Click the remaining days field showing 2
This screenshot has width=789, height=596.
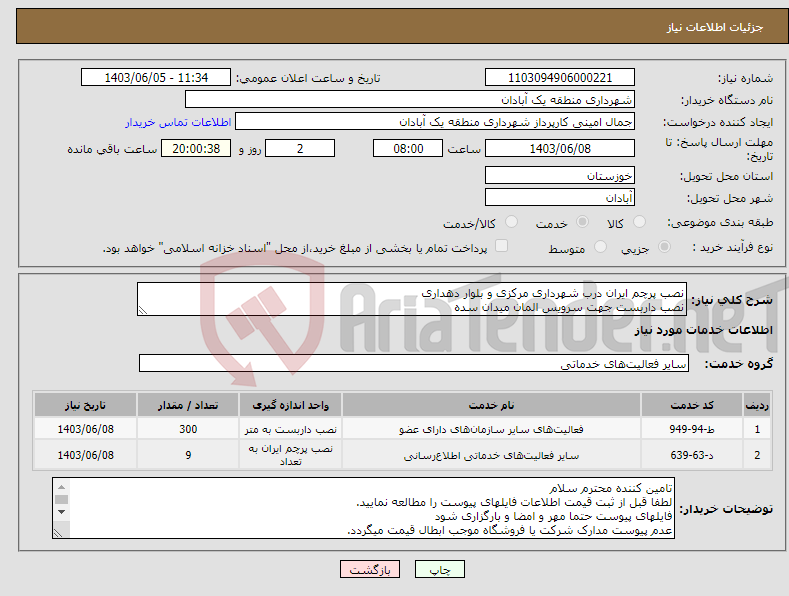(300, 148)
